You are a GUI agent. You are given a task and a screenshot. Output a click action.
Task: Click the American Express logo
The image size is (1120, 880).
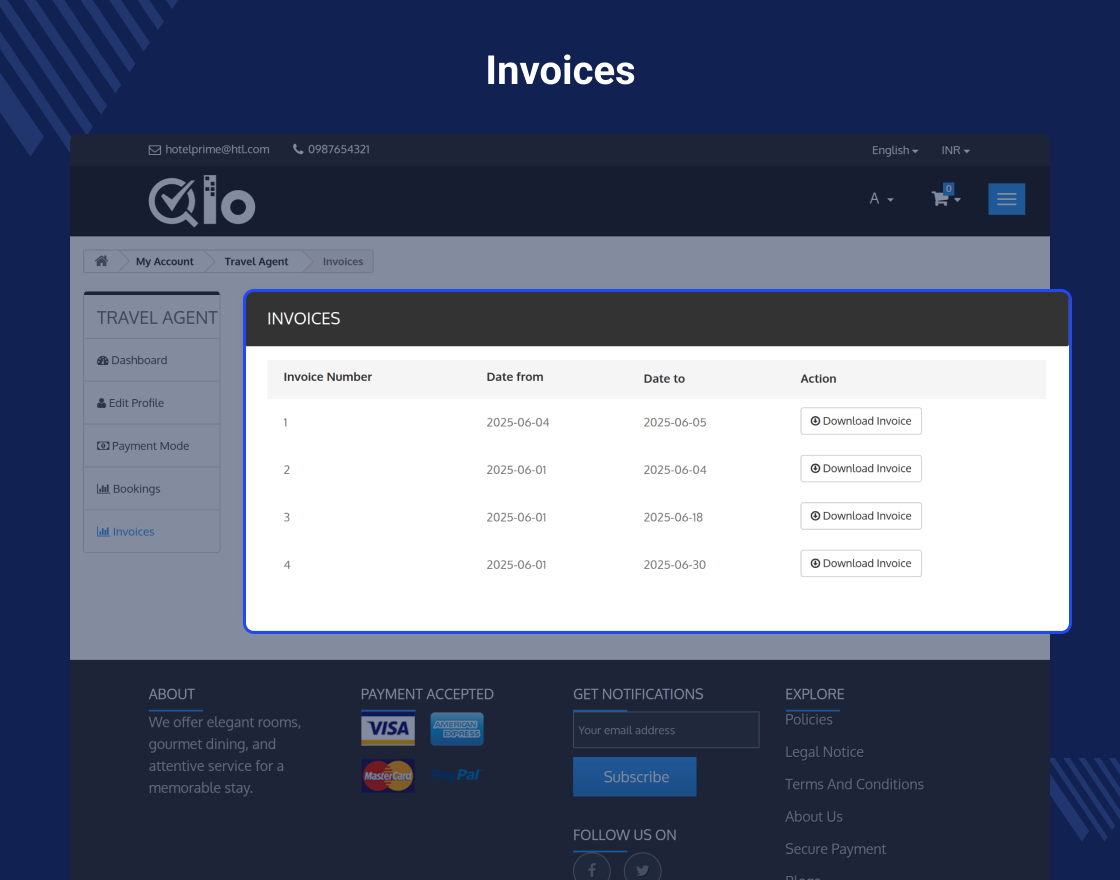tap(457, 729)
